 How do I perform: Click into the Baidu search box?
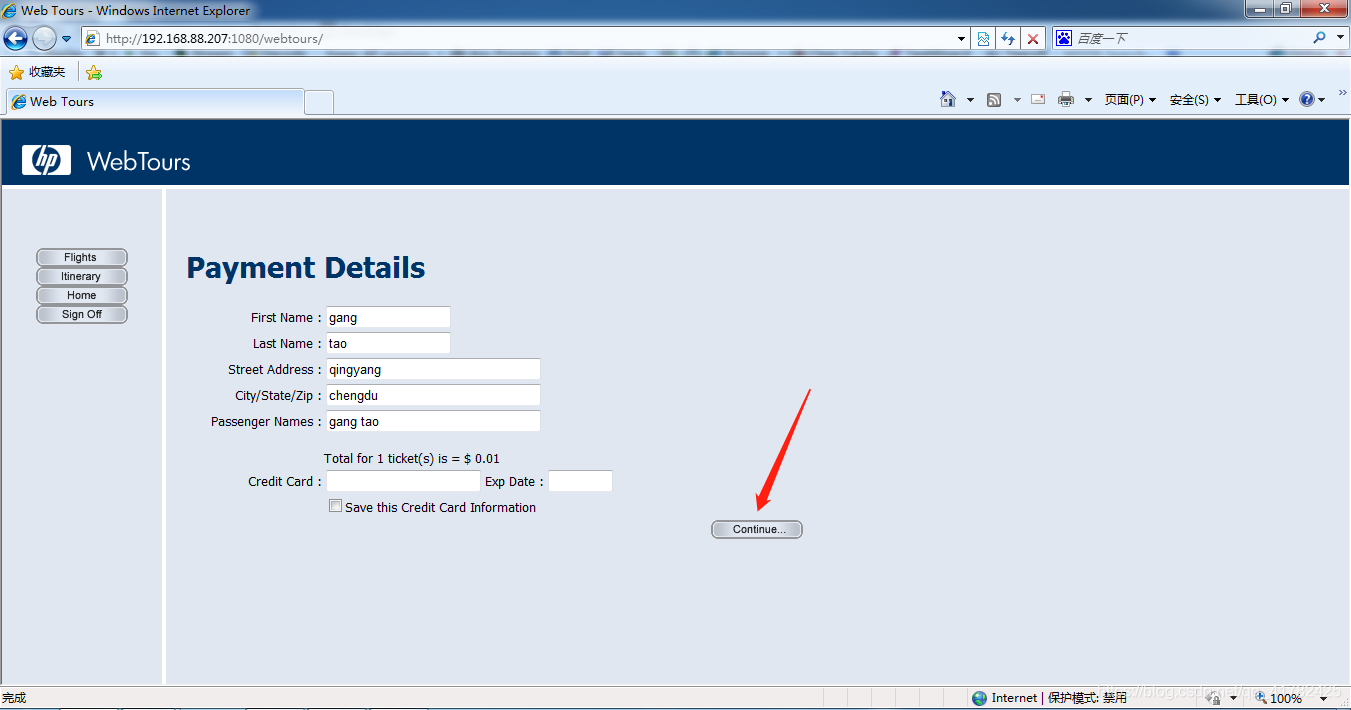[x=1190, y=38]
